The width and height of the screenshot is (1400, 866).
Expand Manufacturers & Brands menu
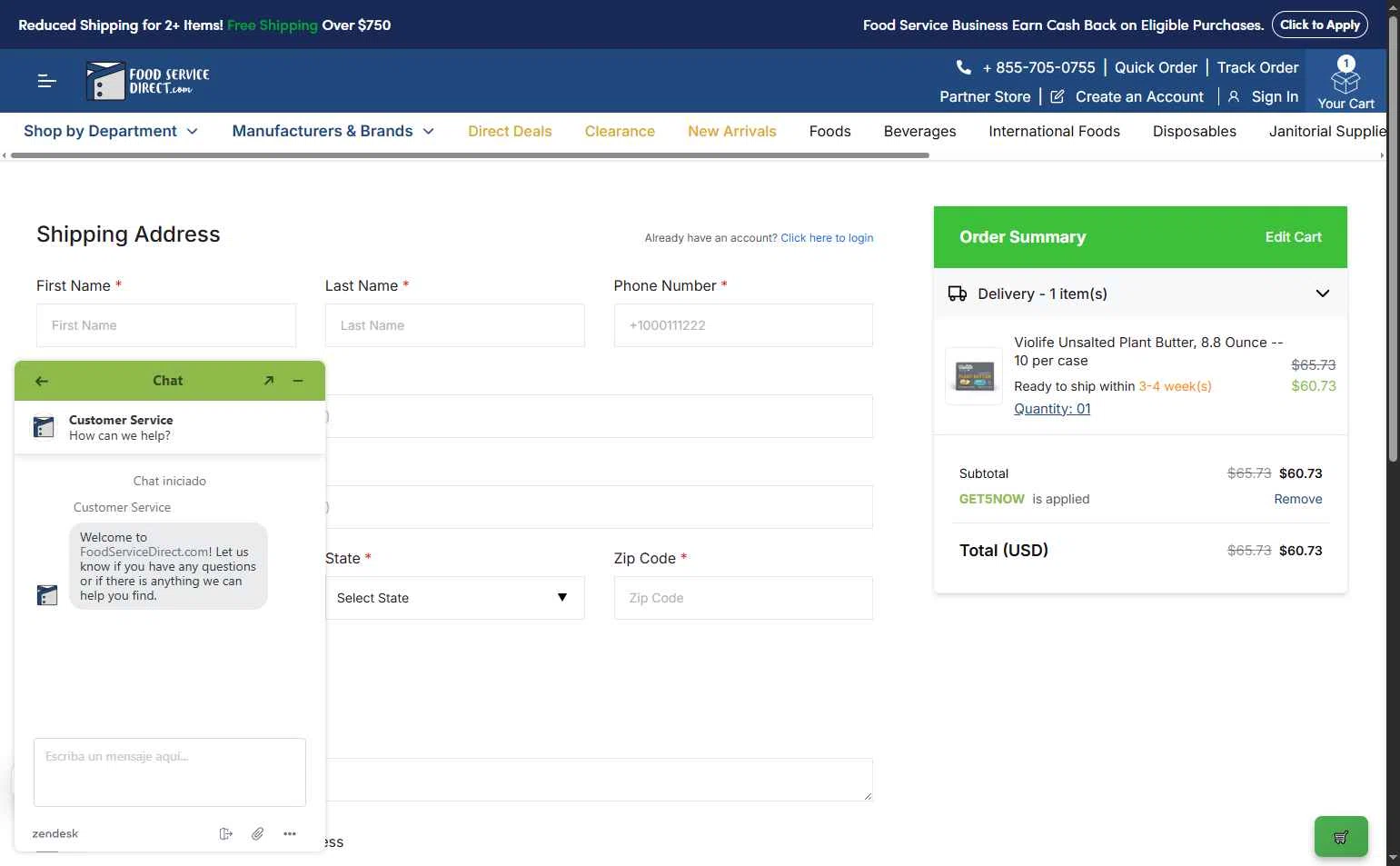pos(333,131)
